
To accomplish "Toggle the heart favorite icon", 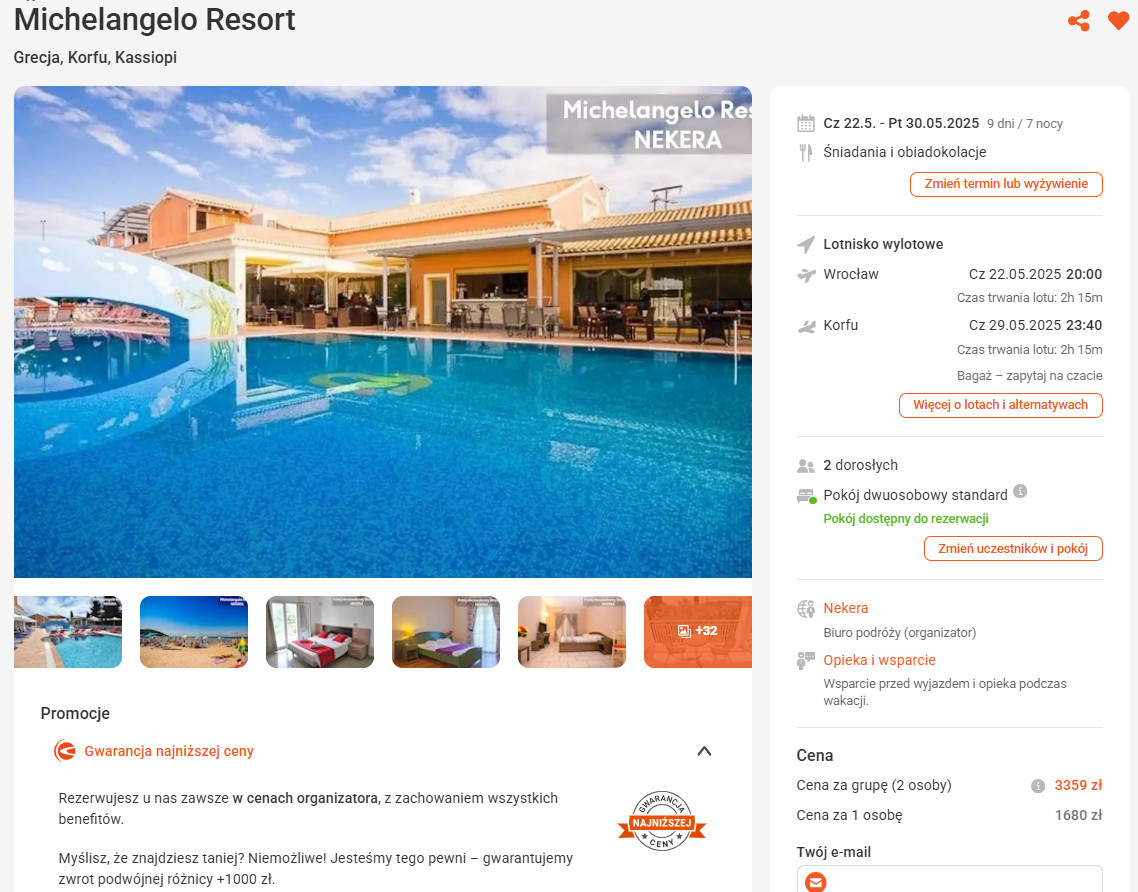I will pyautogui.click(x=1118, y=20).
